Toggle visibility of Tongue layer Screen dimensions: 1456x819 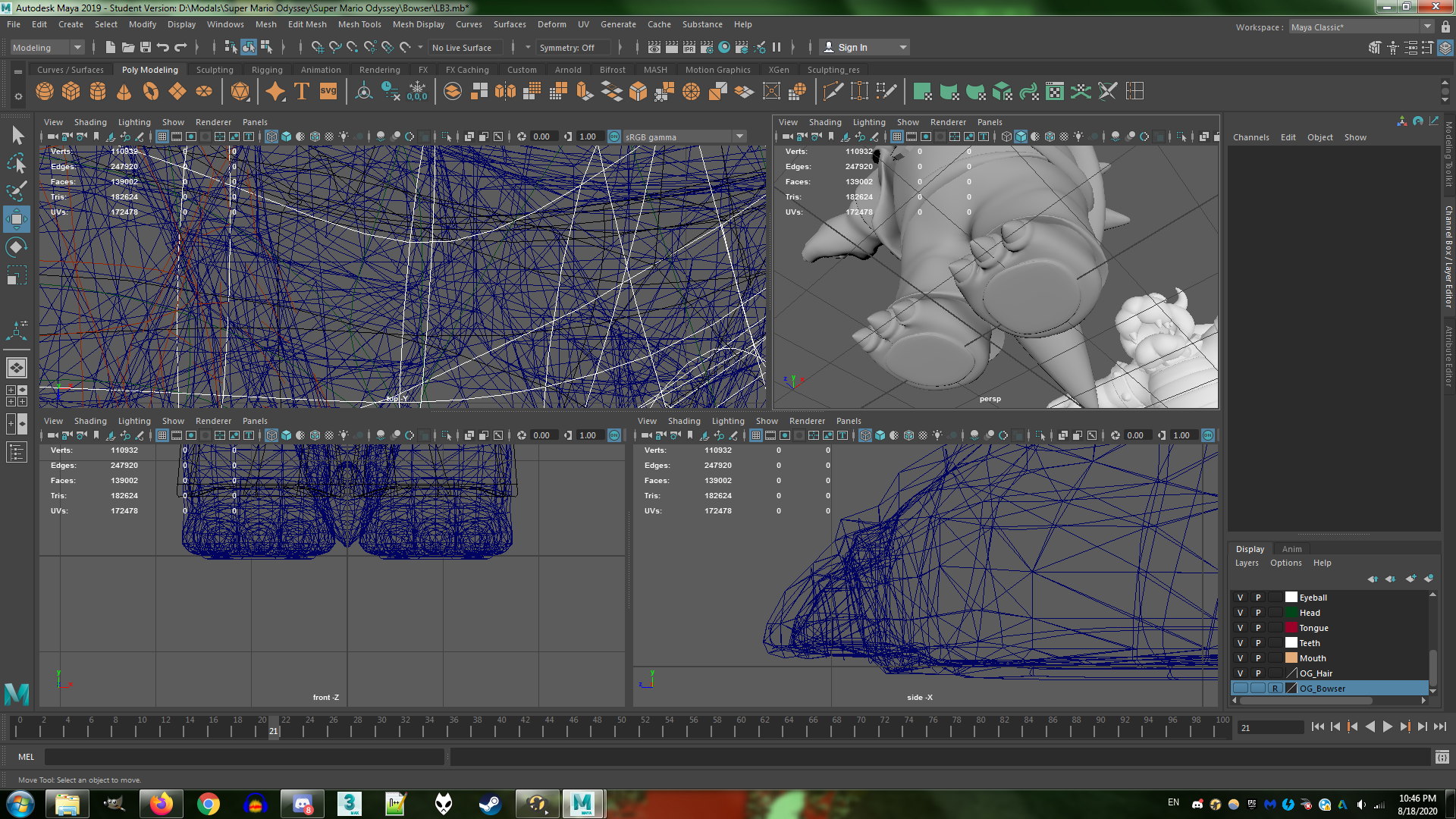(x=1241, y=628)
